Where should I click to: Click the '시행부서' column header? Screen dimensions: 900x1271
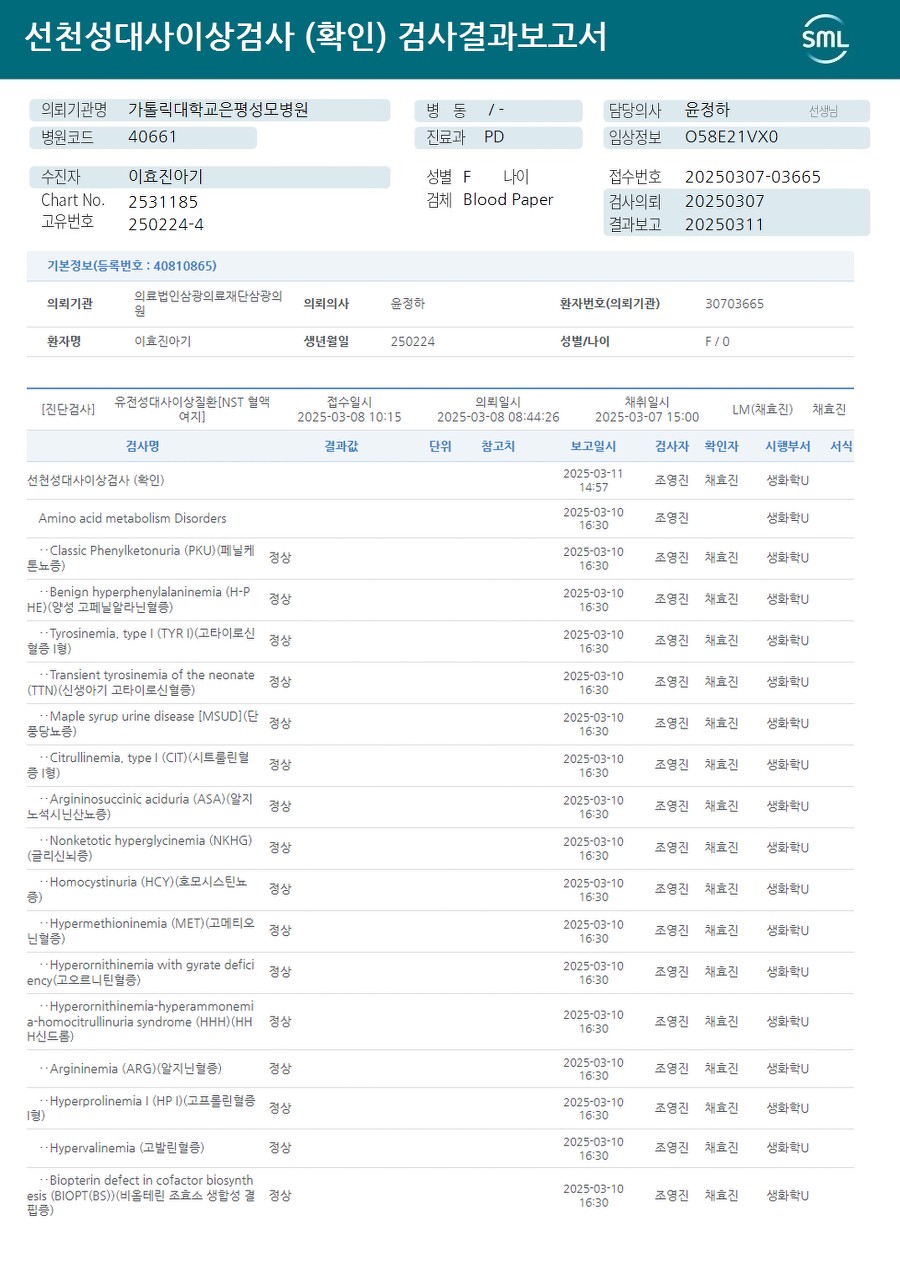pyautogui.click(x=788, y=446)
